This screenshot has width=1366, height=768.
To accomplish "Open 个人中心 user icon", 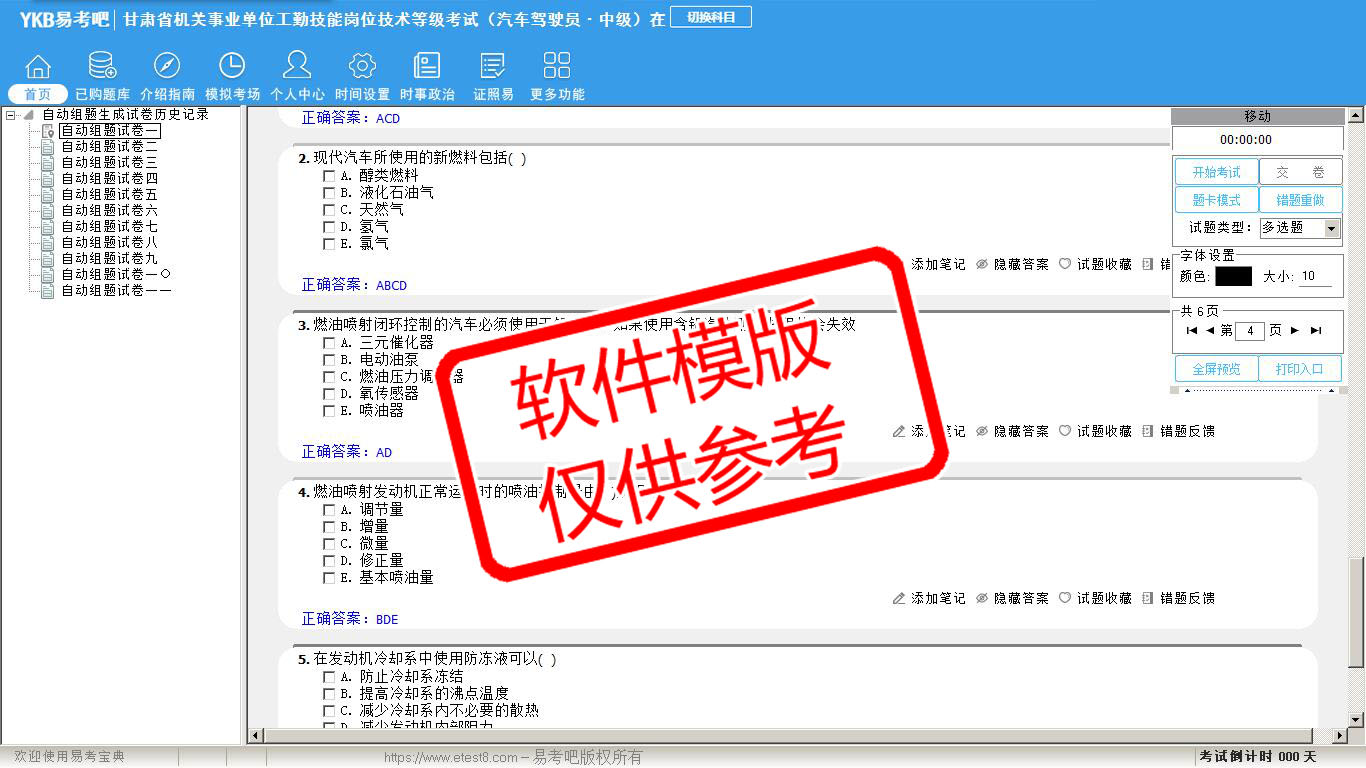I will click(x=297, y=67).
